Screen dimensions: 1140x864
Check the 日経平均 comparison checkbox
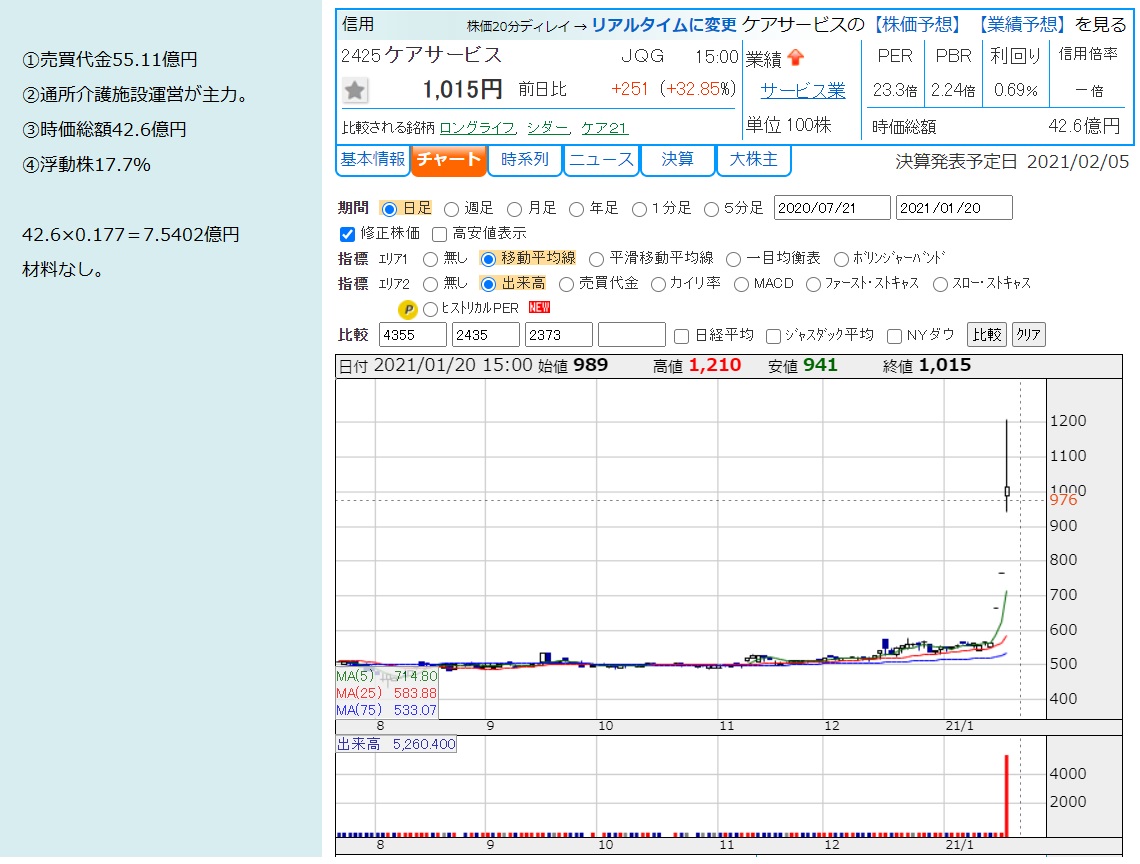[x=681, y=336]
